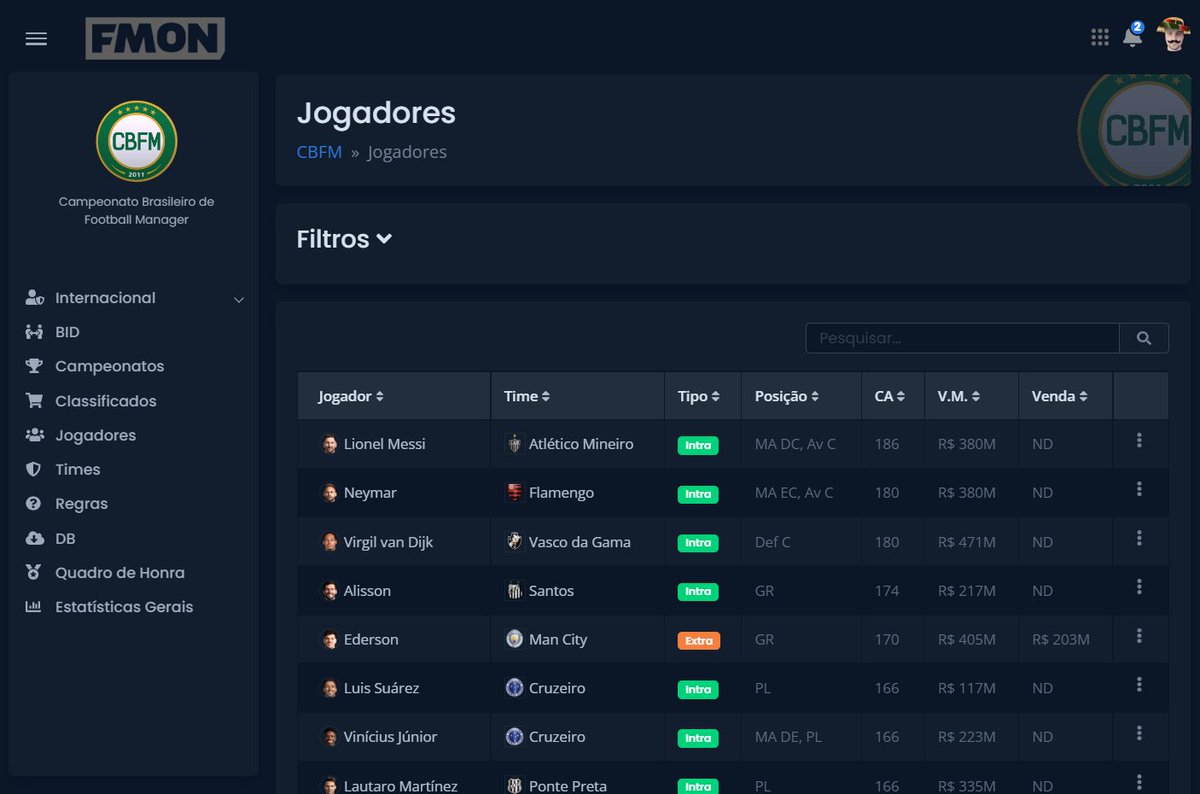Screen dimensions: 1200x794
Task: Sort table by Tipo column
Action: (698, 396)
